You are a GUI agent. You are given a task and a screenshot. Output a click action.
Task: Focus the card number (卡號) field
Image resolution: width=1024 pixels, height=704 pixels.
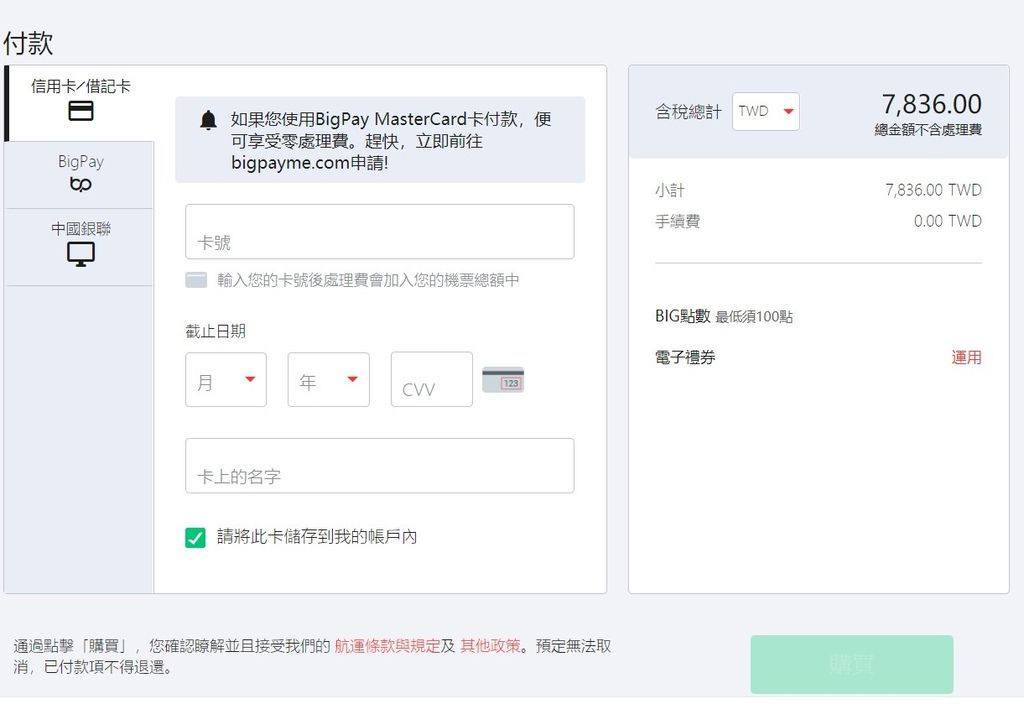tap(380, 233)
